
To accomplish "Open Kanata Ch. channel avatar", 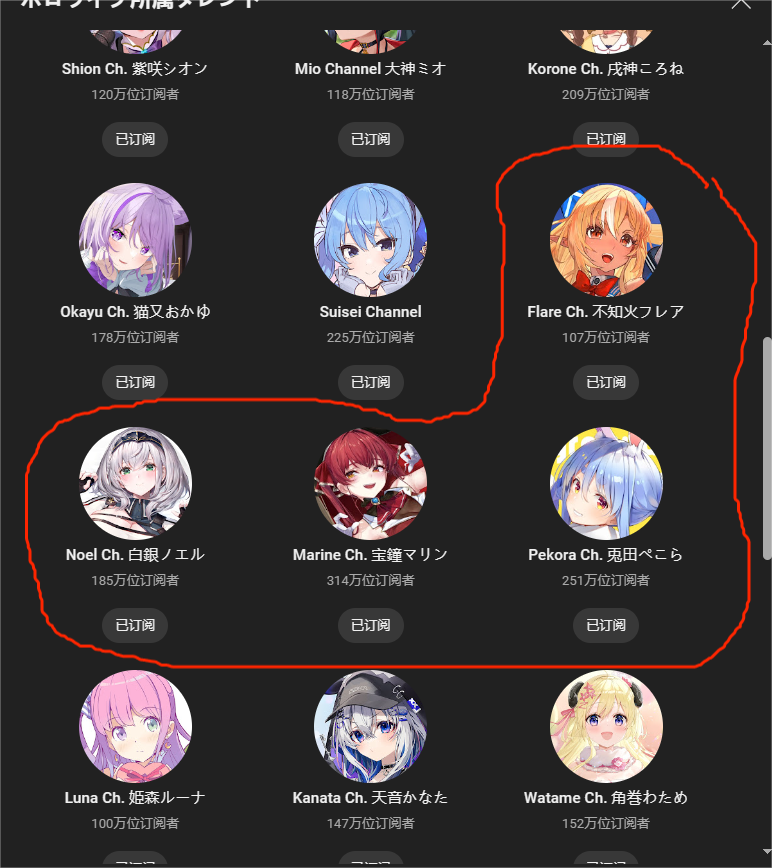I will tap(371, 726).
